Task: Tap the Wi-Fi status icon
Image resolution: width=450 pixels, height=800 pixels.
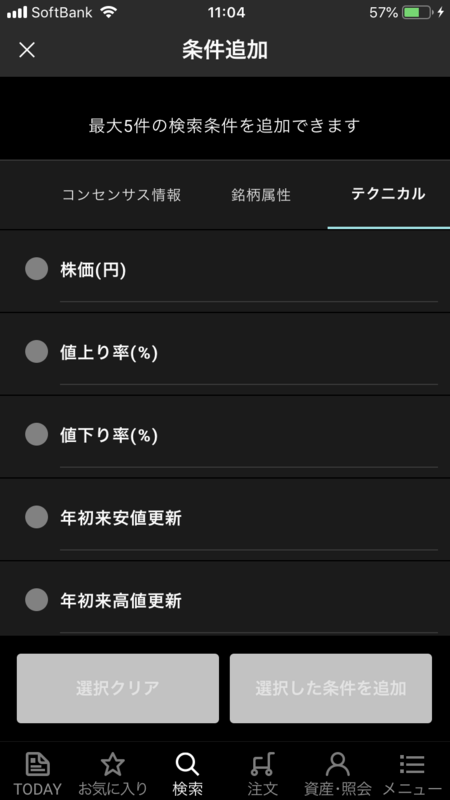Action: [x=109, y=12]
